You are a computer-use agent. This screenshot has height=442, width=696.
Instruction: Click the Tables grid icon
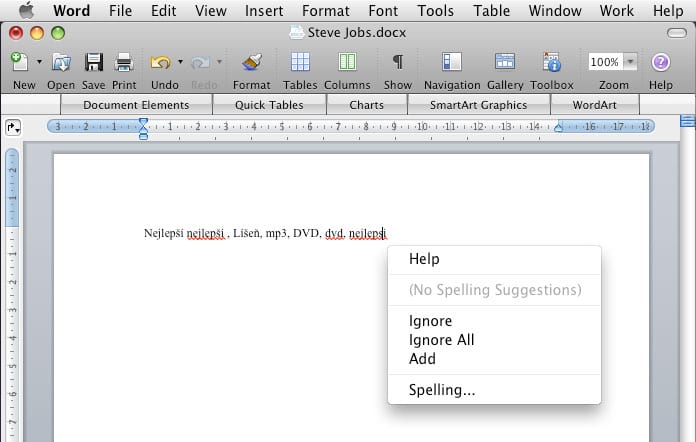point(301,62)
